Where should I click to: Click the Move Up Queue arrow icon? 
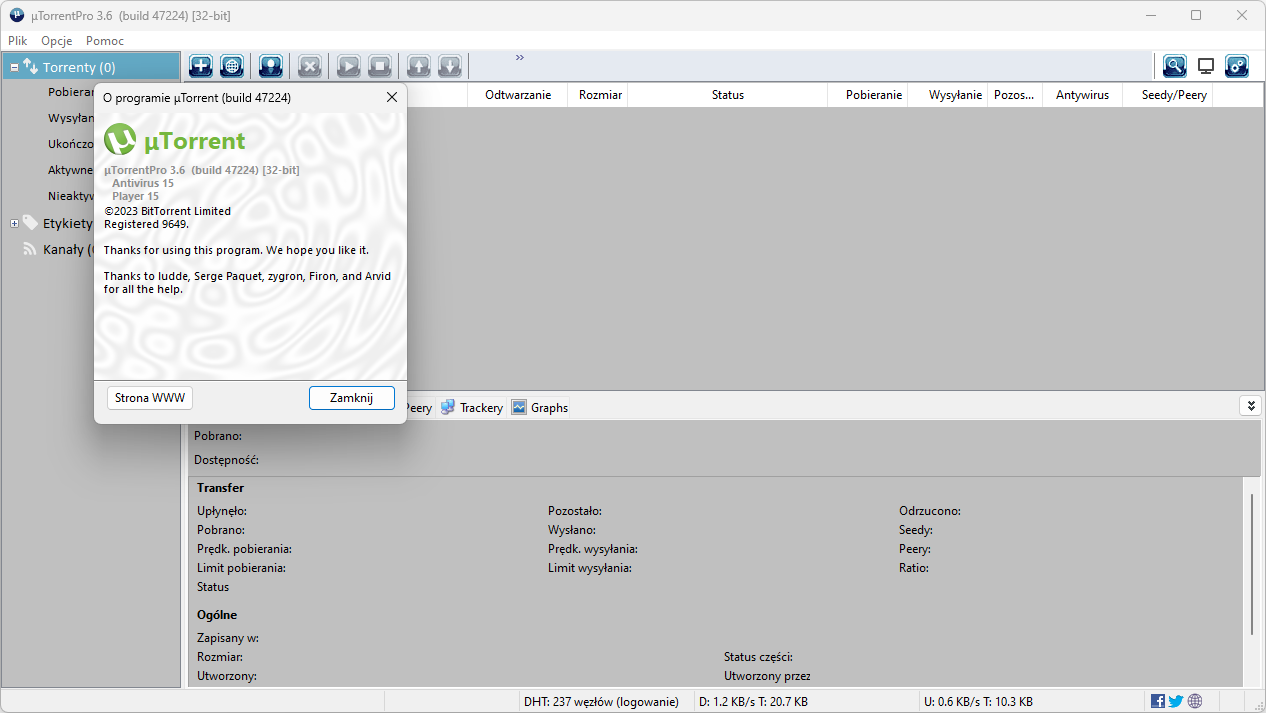tap(419, 66)
